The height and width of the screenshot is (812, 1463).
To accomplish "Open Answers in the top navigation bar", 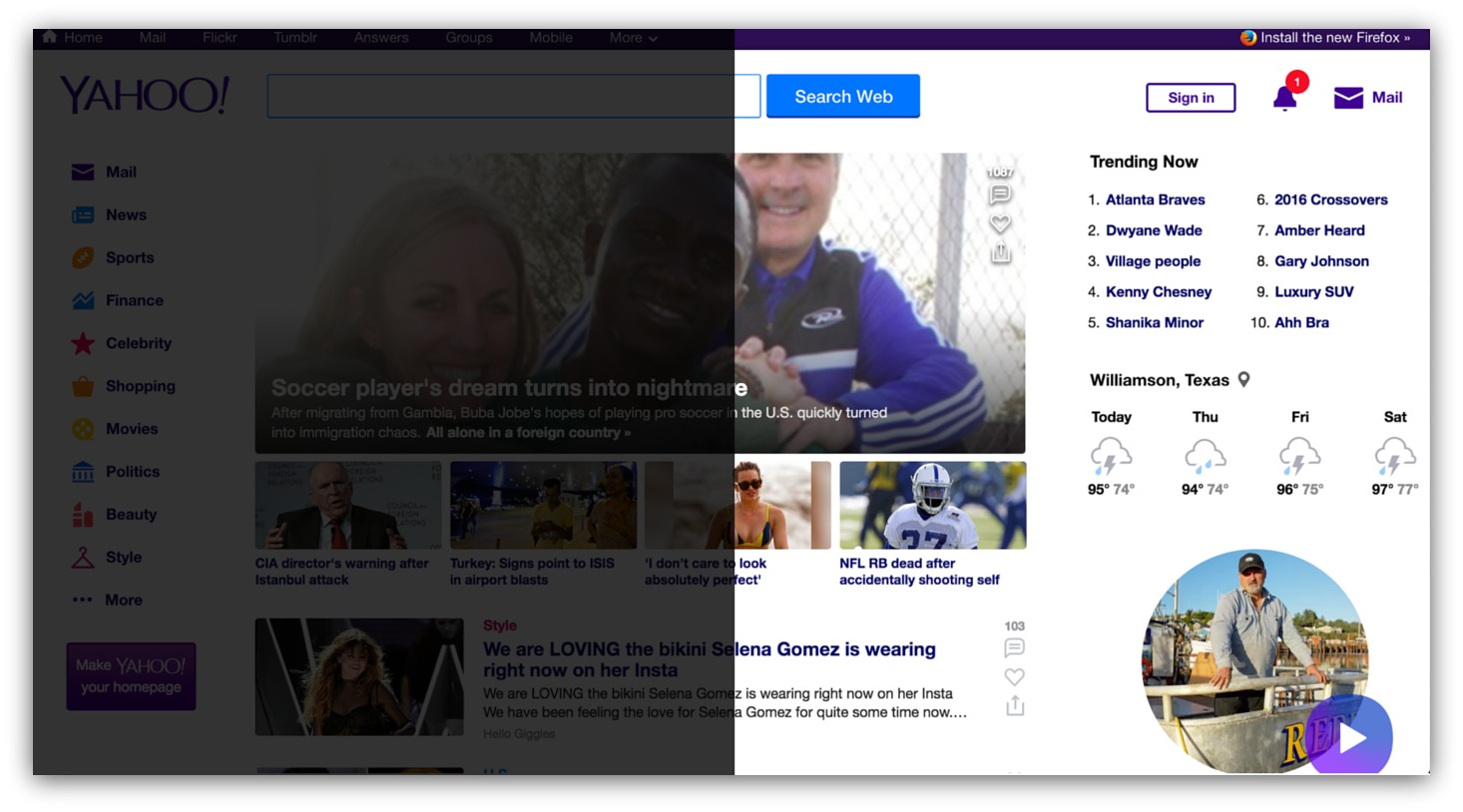I will [381, 38].
